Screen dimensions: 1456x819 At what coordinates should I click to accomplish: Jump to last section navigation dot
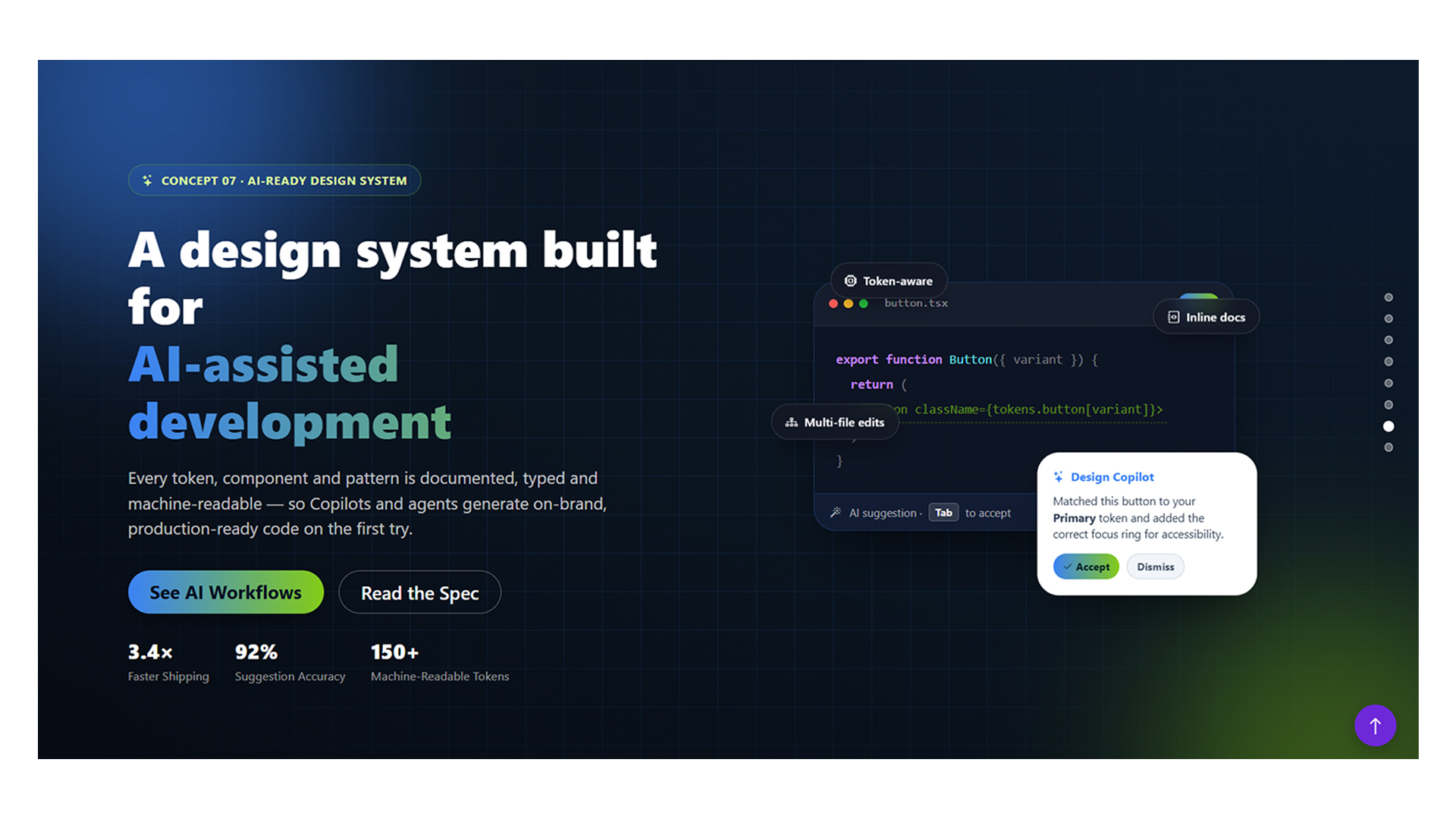1389,447
